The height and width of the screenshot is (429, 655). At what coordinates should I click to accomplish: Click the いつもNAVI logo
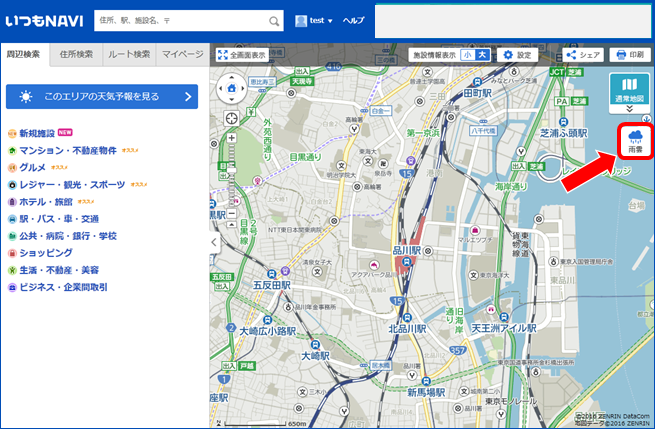coord(44,21)
